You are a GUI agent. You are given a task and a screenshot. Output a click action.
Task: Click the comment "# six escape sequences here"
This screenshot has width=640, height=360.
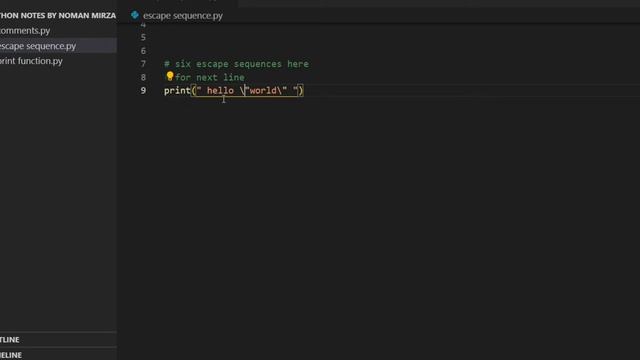click(x=236, y=64)
